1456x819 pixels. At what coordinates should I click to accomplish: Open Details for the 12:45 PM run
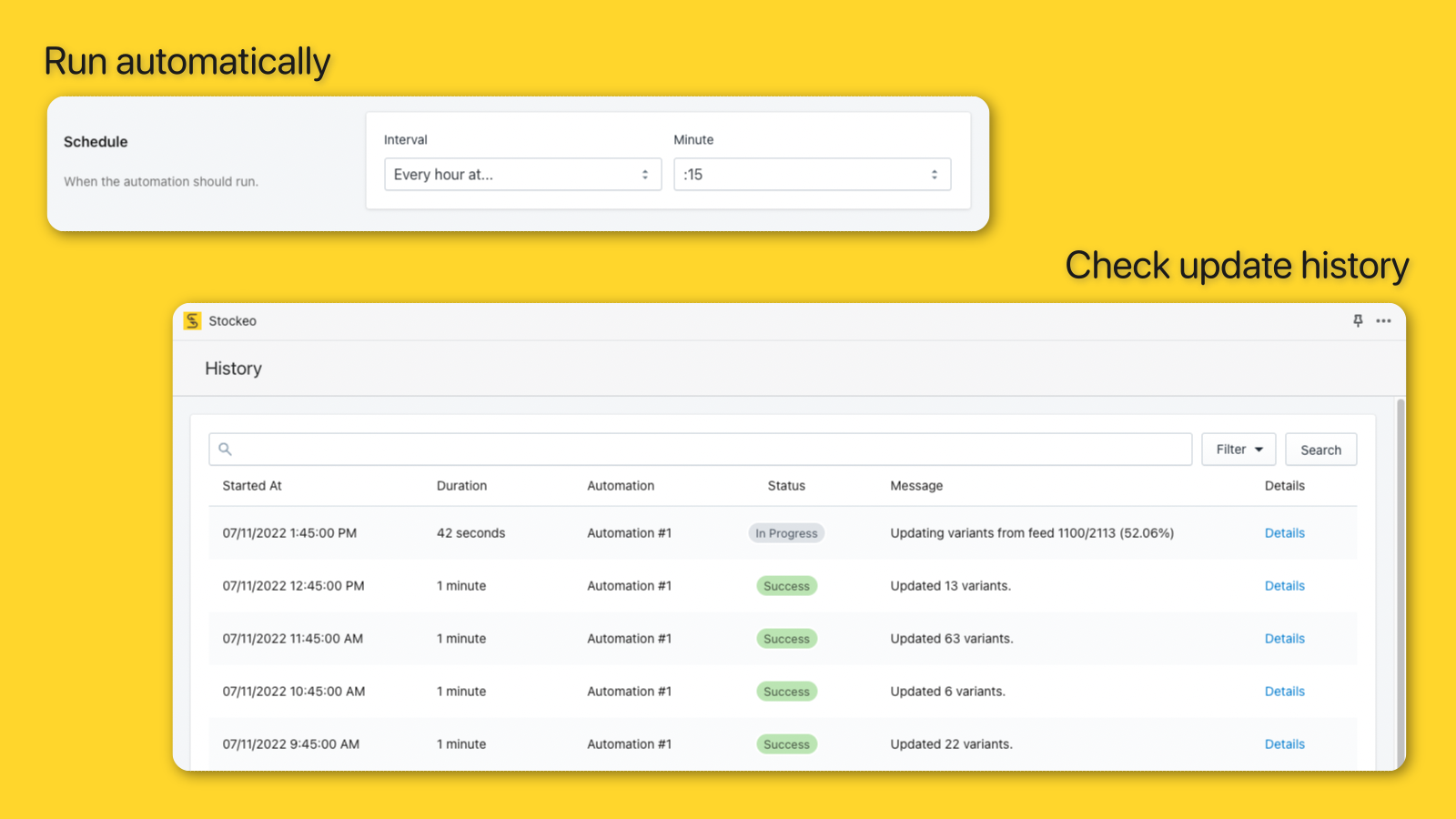[1284, 585]
